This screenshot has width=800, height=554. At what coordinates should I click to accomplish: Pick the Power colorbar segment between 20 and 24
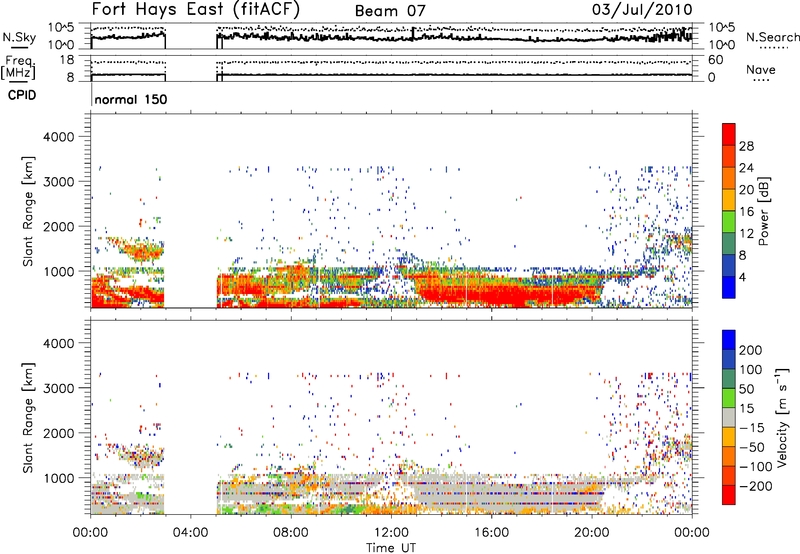click(x=729, y=178)
